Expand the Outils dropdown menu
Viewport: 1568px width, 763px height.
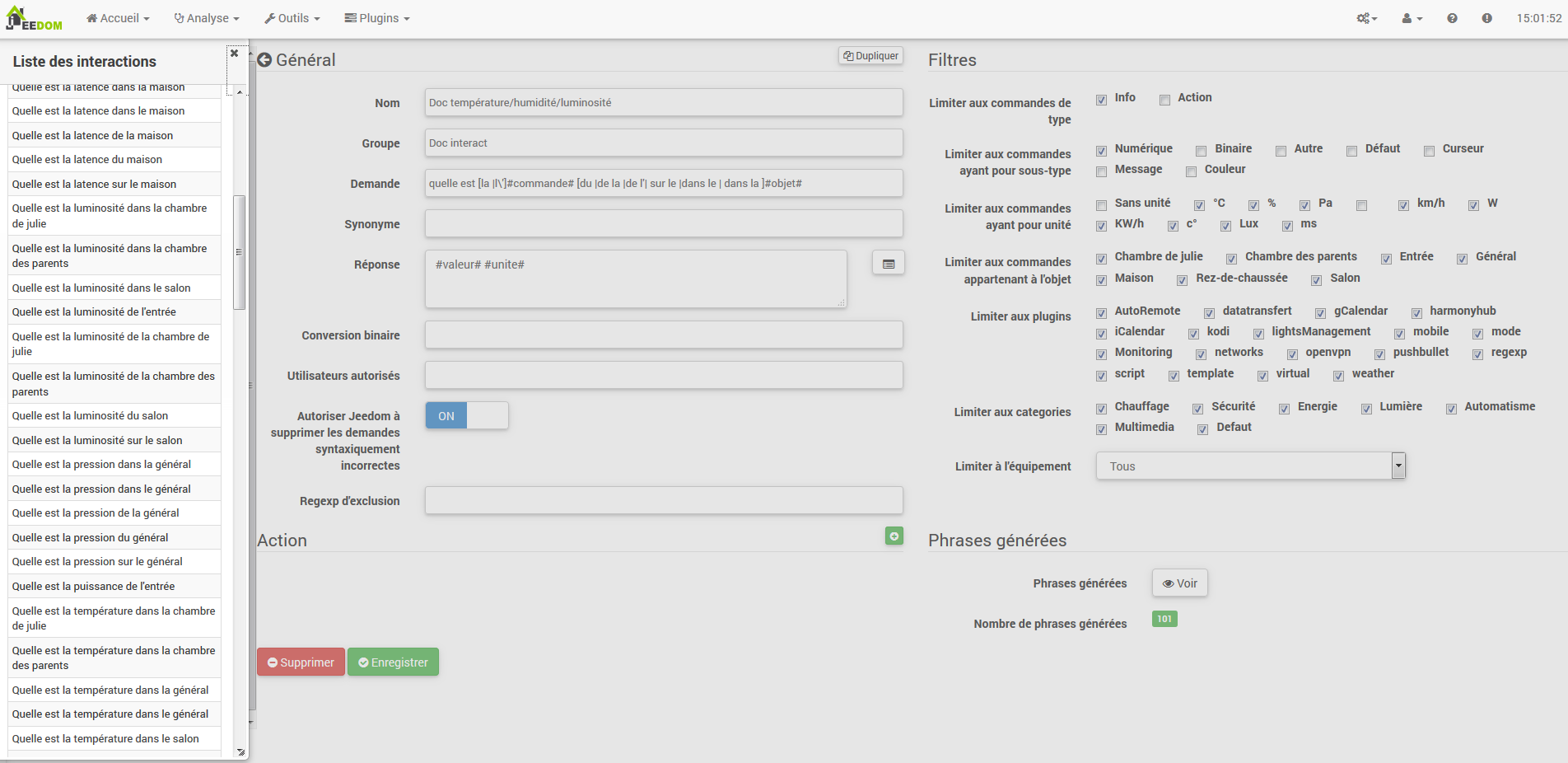click(292, 18)
